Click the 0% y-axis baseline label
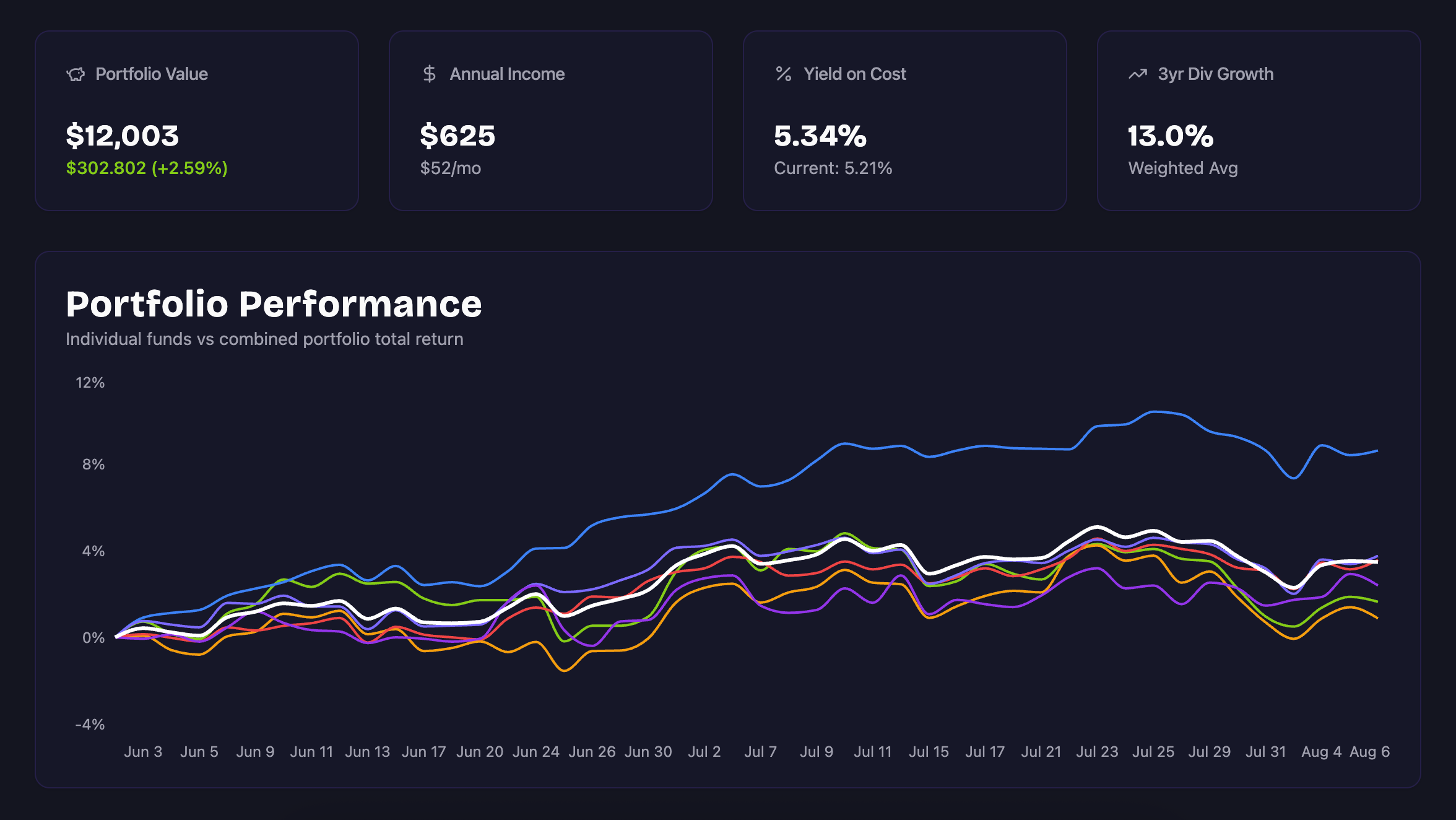The height and width of the screenshot is (820, 1456). 93,637
